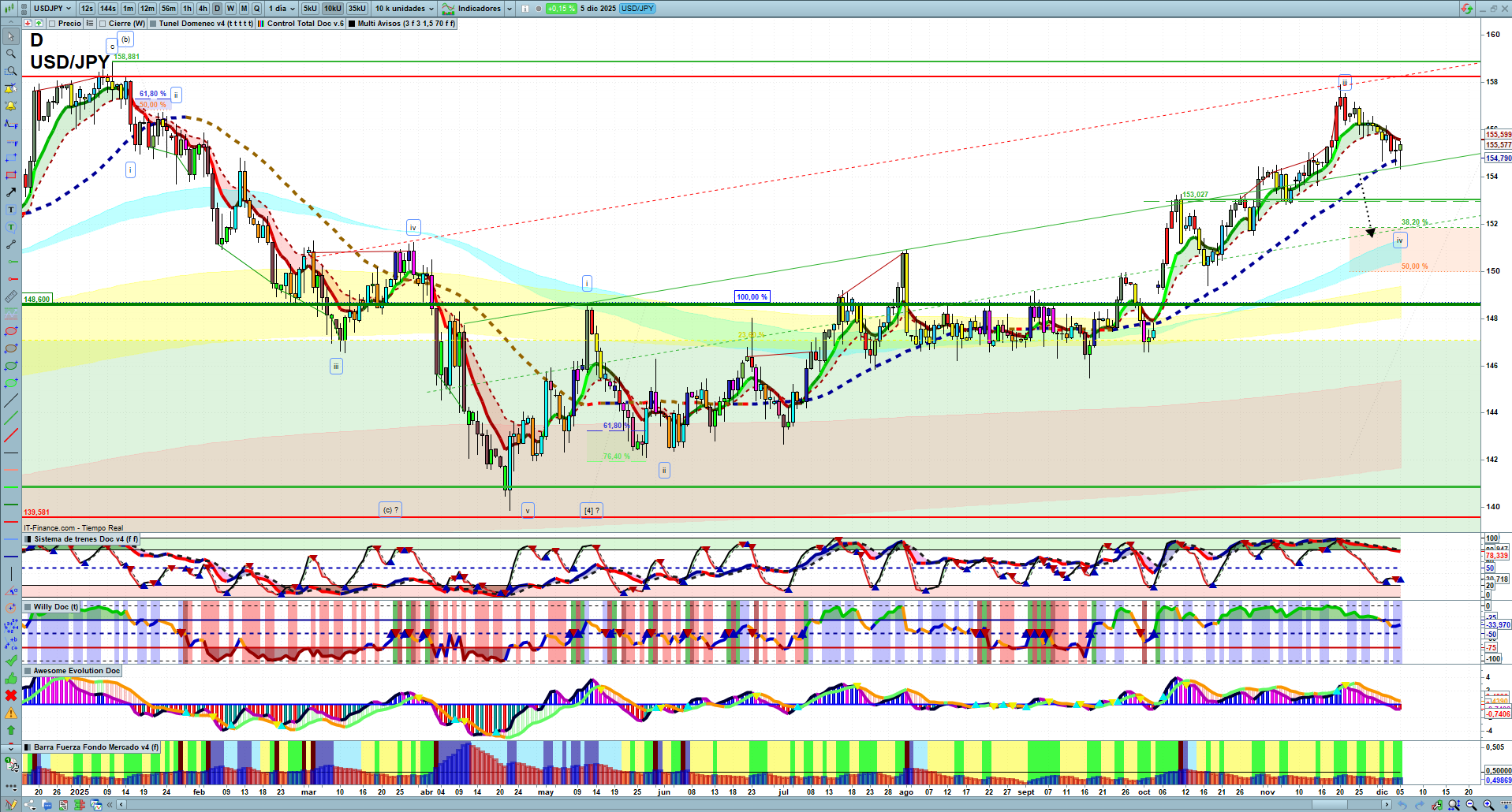The height and width of the screenshot is (812, 1512).
Task: Open Tunel Domenec v4 indicator settings
Action: pos(207,24)
